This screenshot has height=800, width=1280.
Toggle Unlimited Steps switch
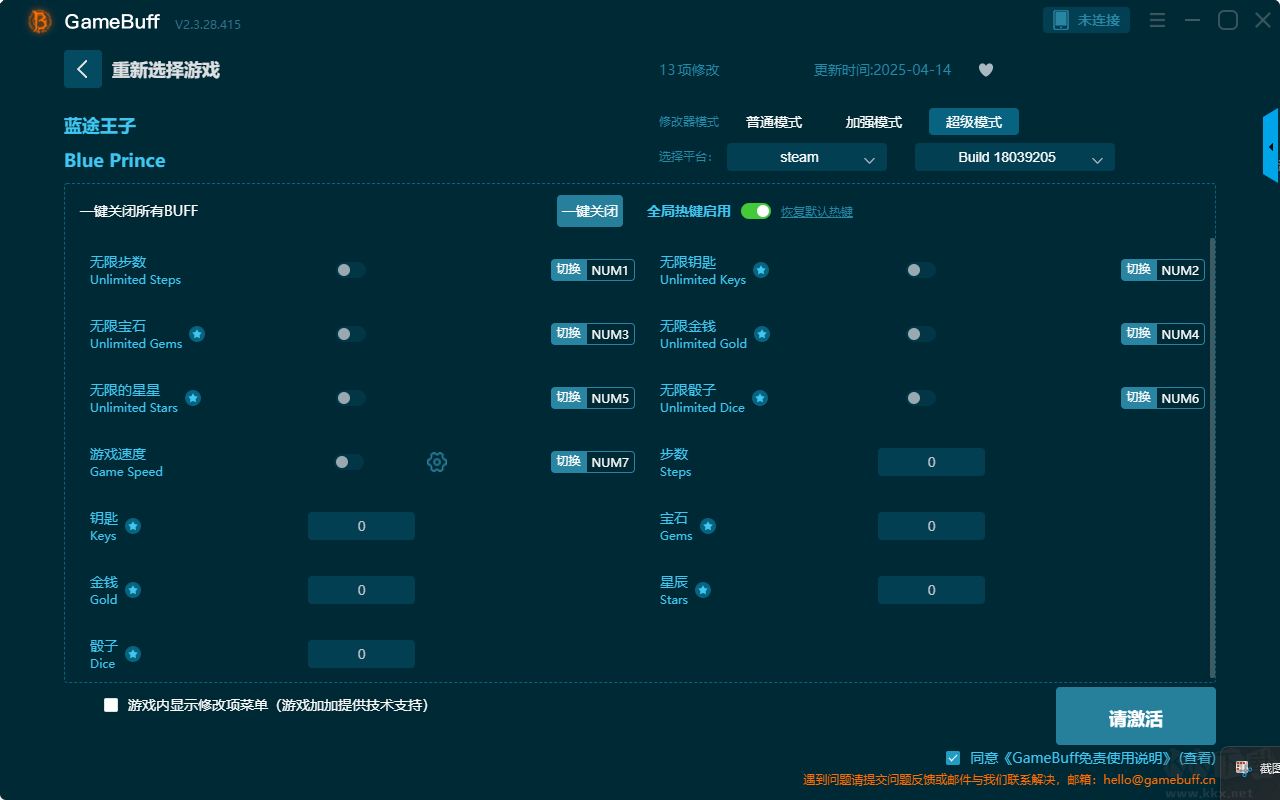click(x=351, y=270)
